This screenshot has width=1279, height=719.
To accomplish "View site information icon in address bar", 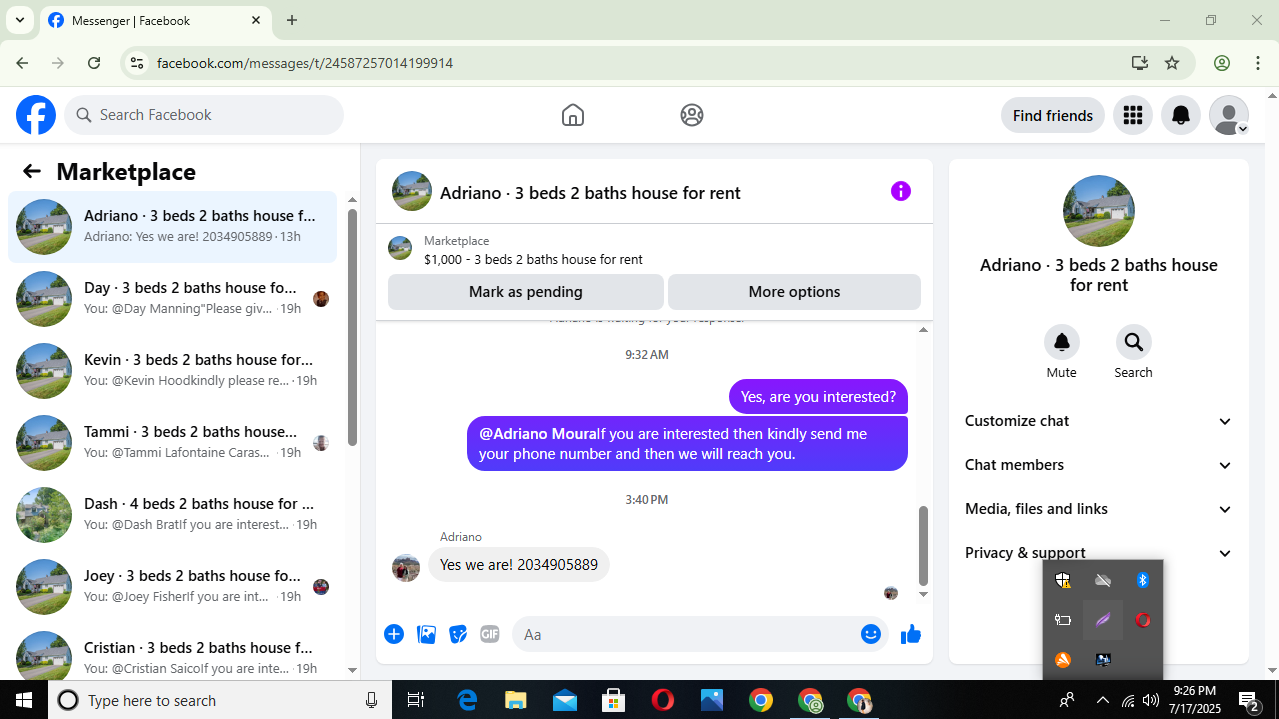I will 138,63.
